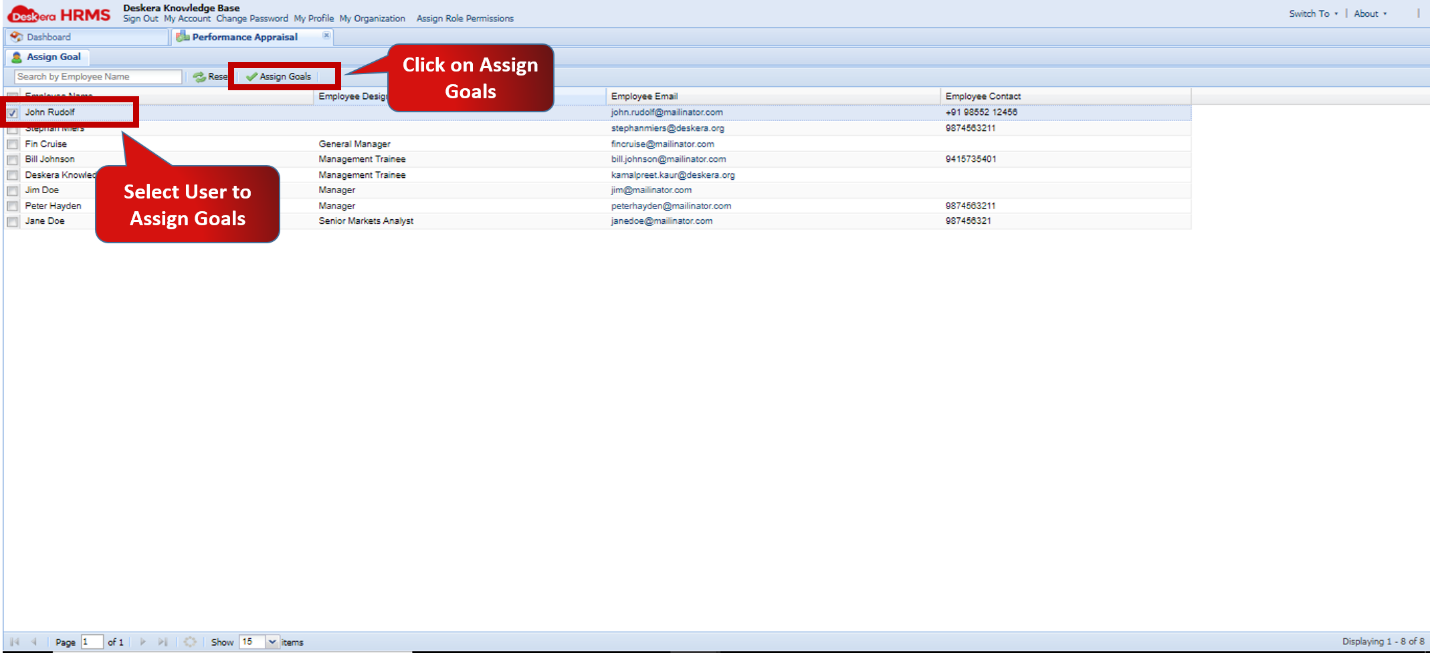Open the Show items count dropdown
This screenshot has height=653, width=1430.
click(x=270, y=641)
